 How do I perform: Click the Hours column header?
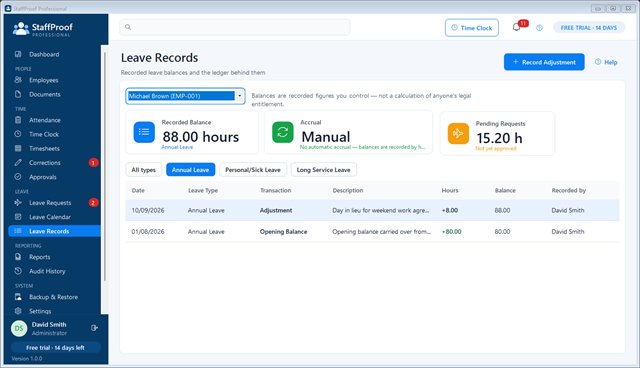tap(450, 190)
